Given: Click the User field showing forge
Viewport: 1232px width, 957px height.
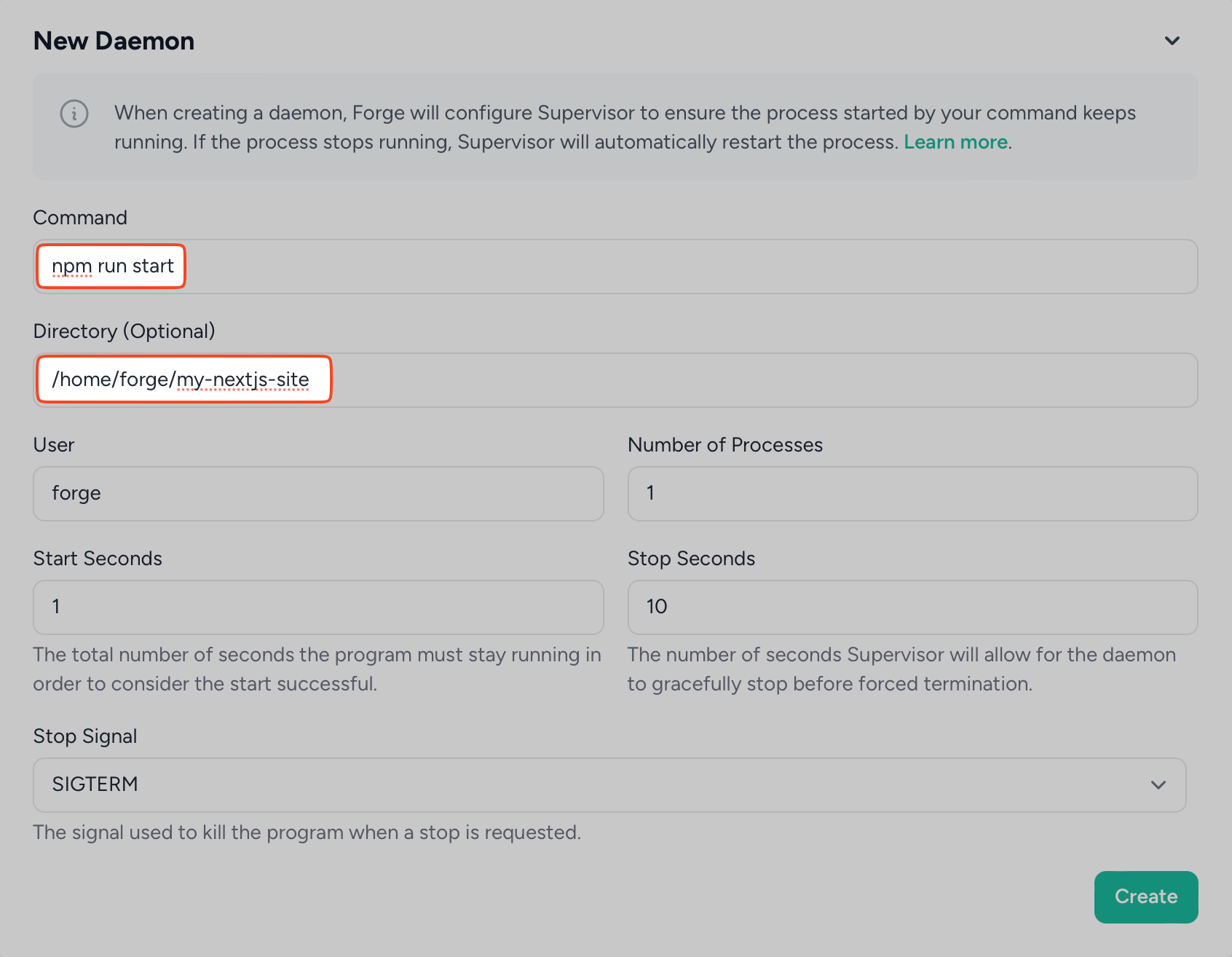Looking at the screenshot, I should [318, 494].
